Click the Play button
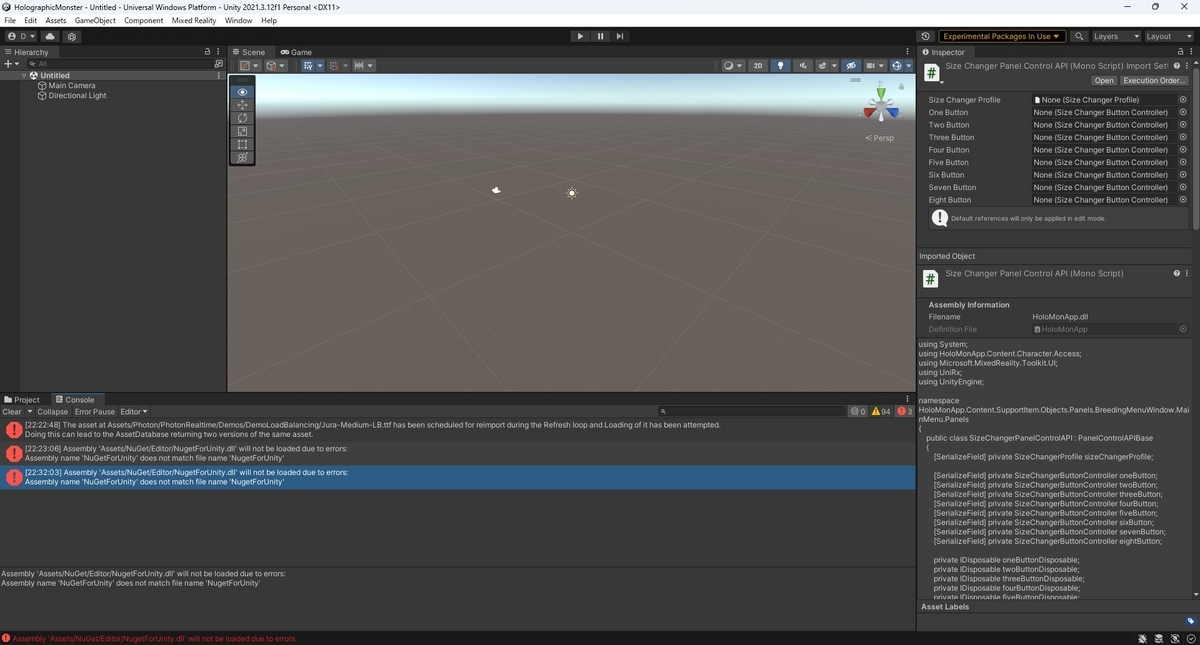The width and height of the screenshot is (1200, 645). click(x=580, y=36)
